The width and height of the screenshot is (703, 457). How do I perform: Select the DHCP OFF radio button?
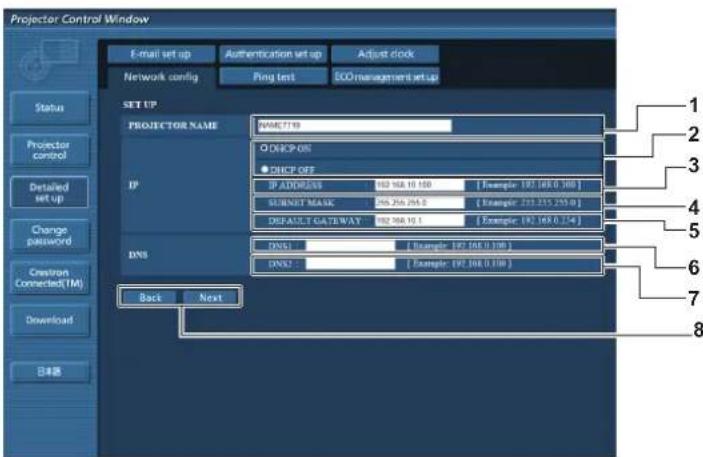(x=265, y=169)
